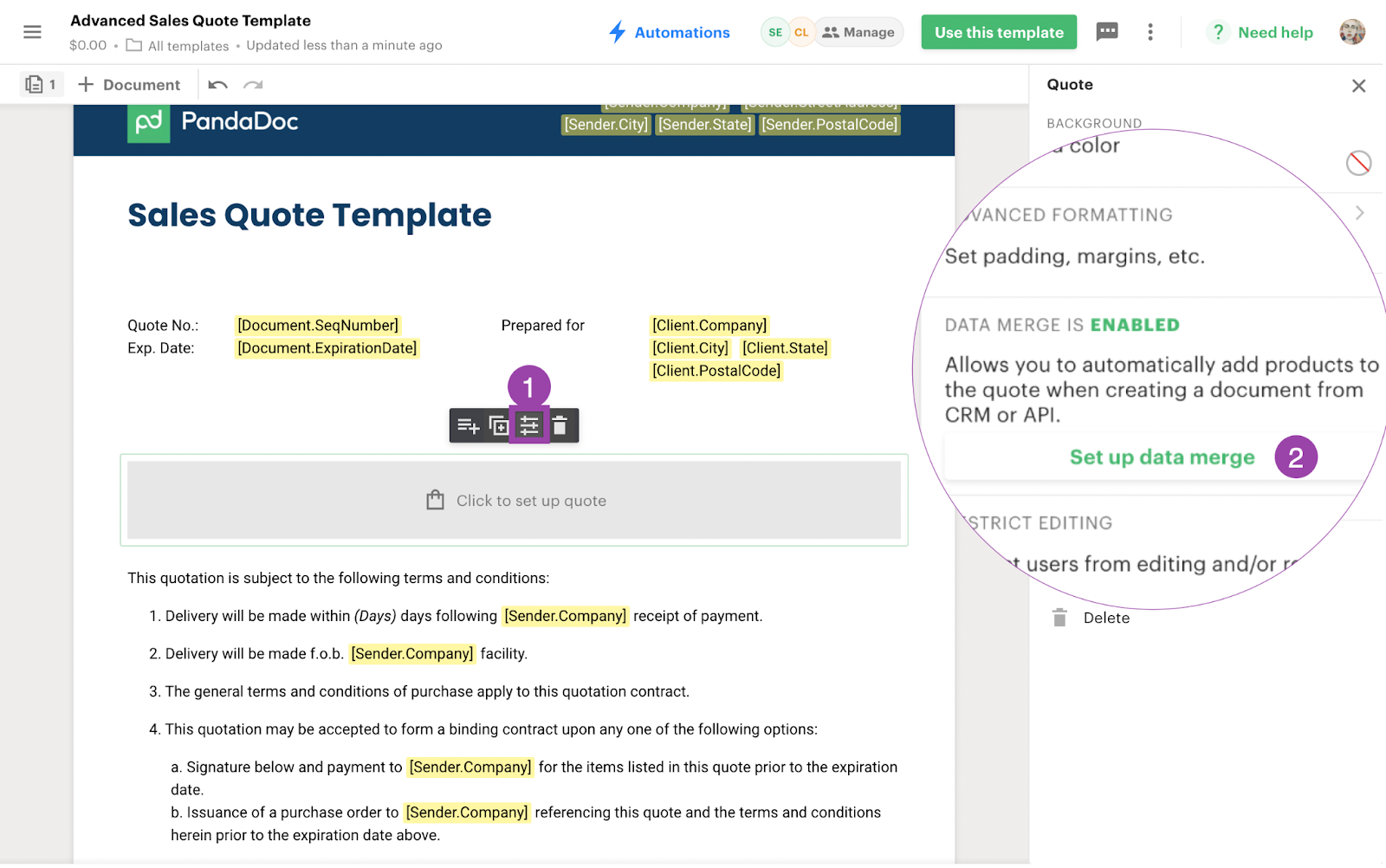This screenshot has width=1386, height=868.
Task: Open quote block properties sliders icon
Action: coord(529,425)
